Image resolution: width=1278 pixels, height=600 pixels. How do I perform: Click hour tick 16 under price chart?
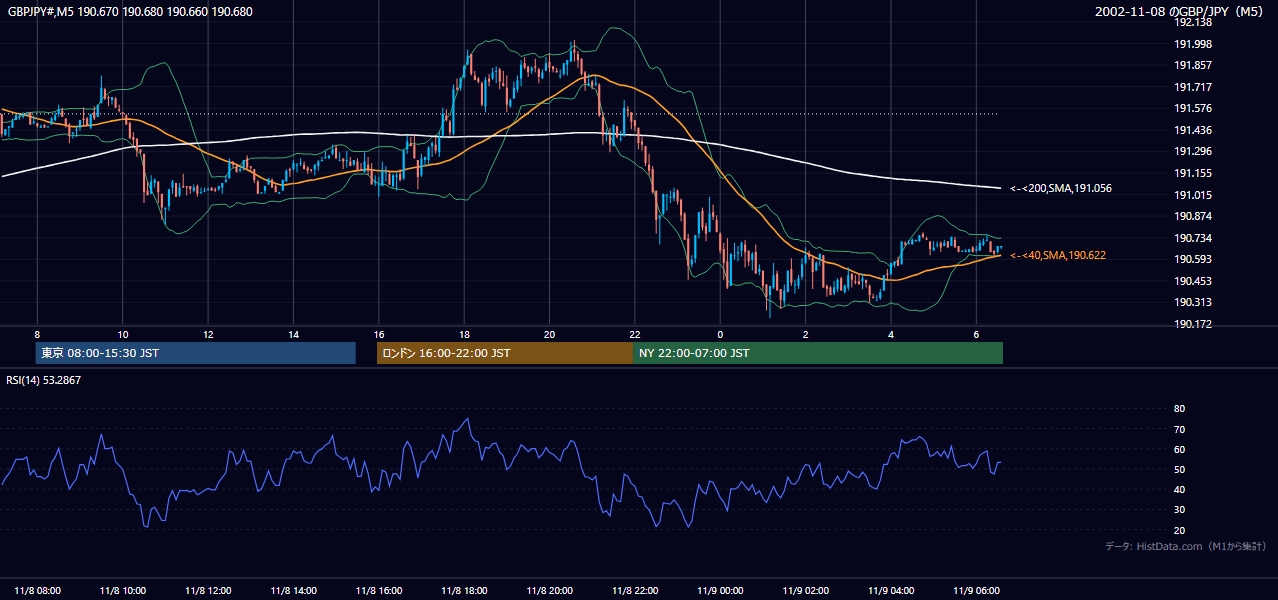379,334
